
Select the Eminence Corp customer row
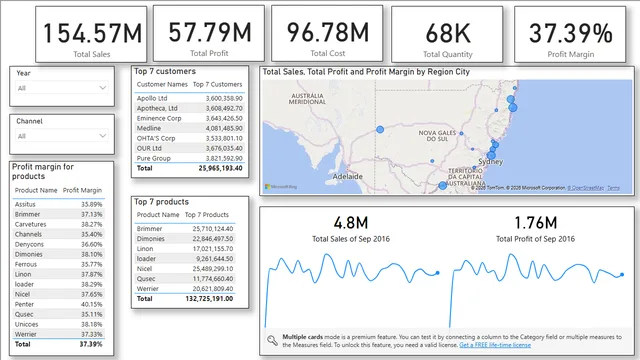coord(189,118)
